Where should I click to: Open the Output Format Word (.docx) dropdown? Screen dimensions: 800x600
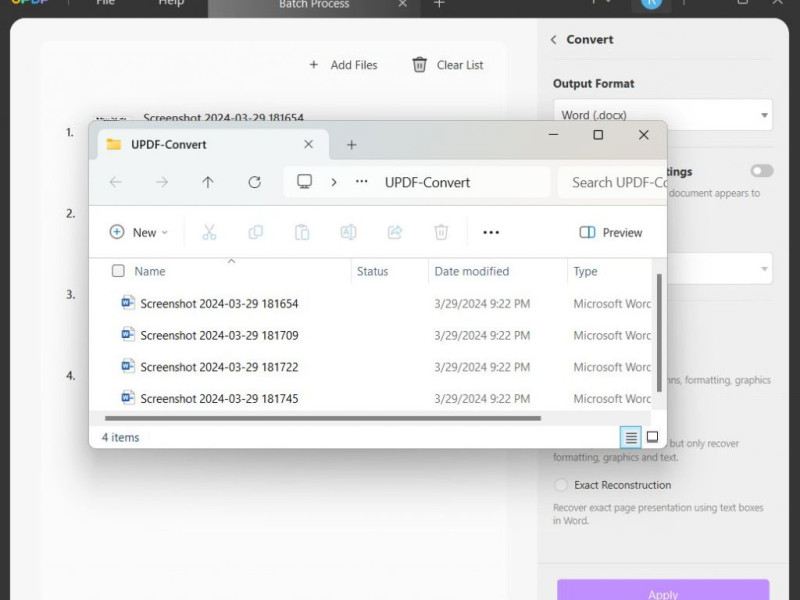[663, 115]
